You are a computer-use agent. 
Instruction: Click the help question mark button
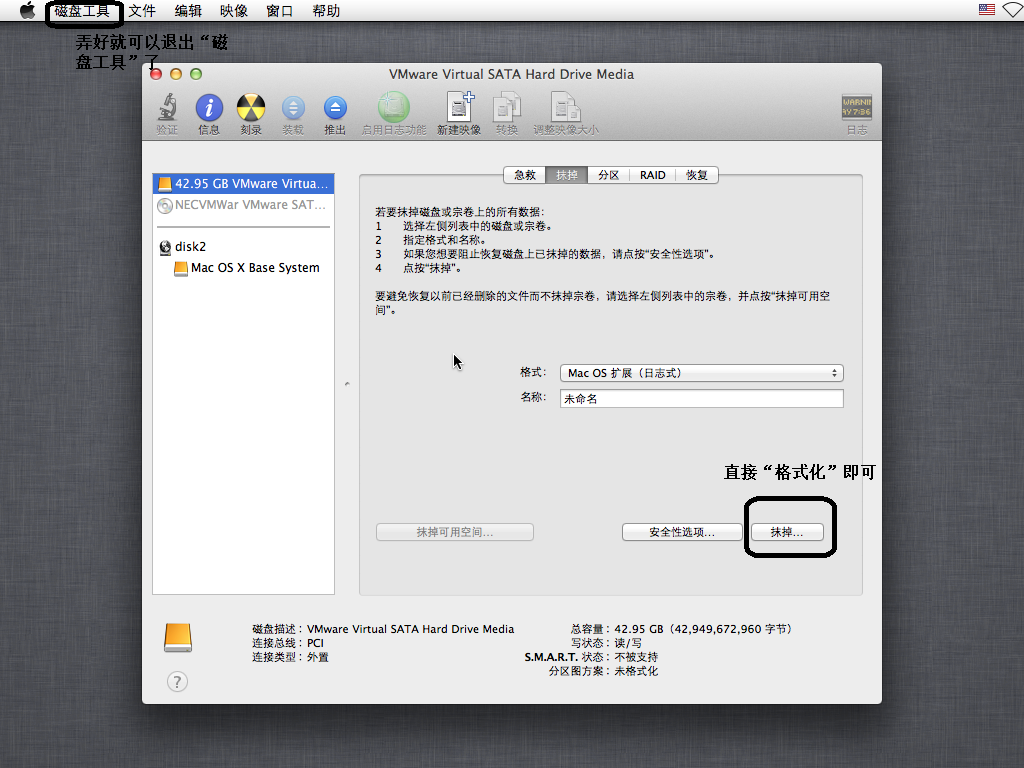pos(177,682)
